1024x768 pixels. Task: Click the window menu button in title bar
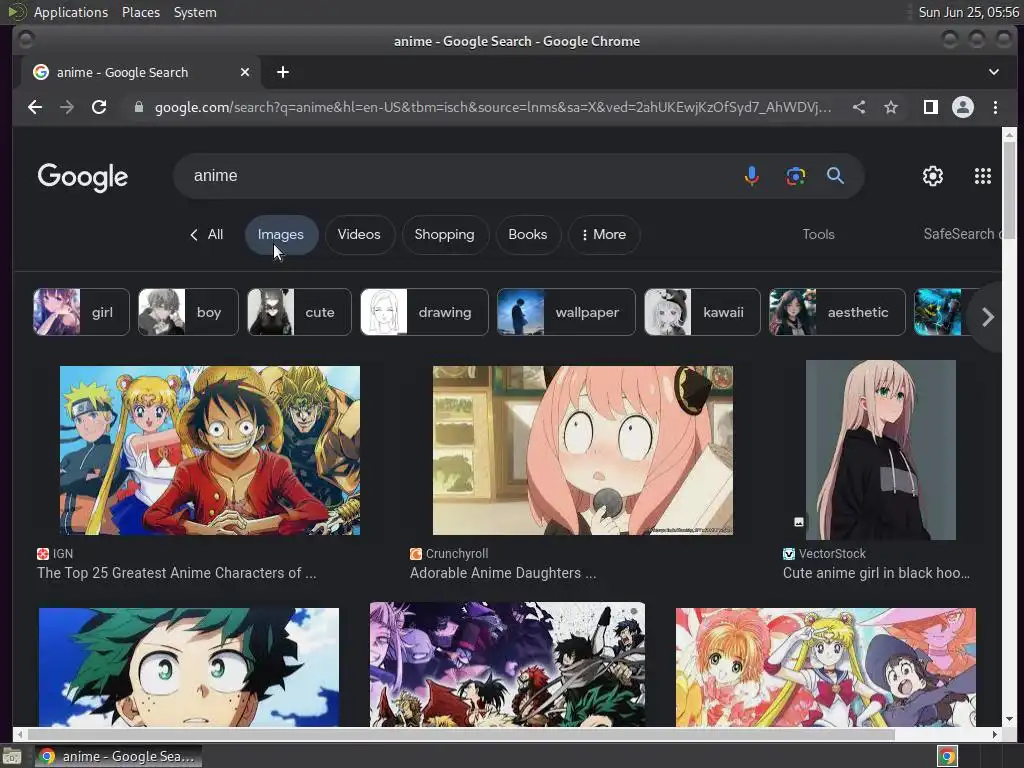pyautogui.click(x=25, y=40)
